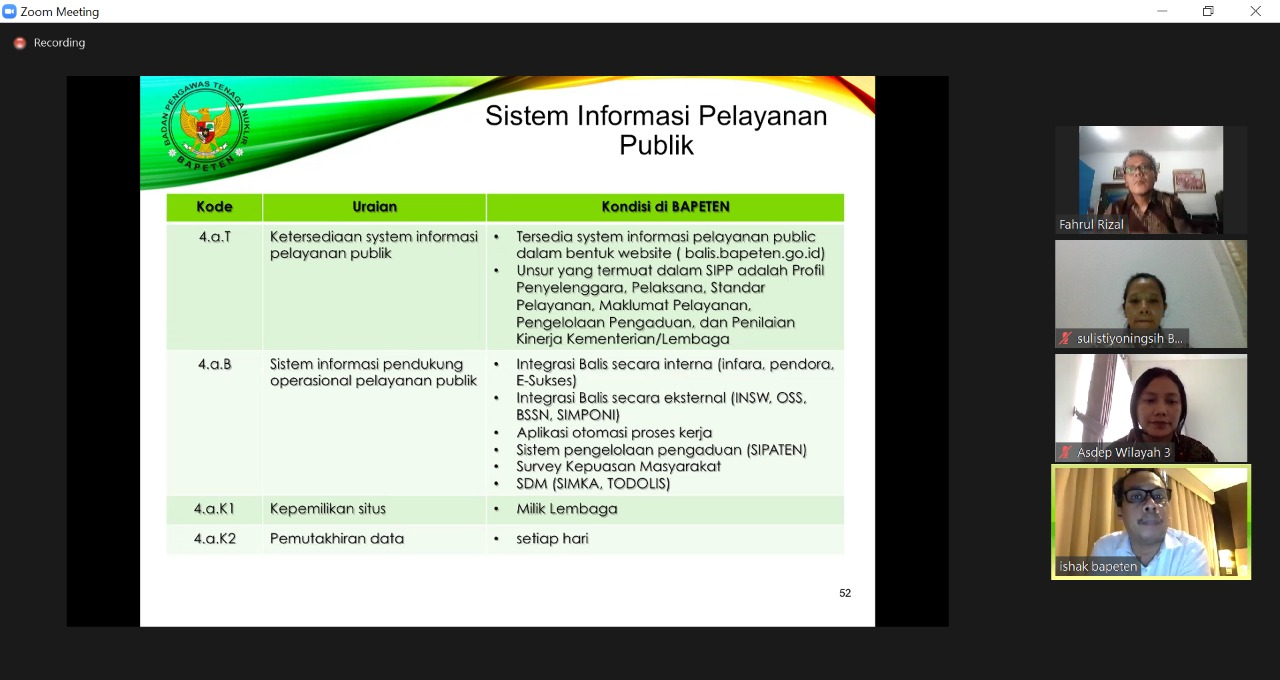This screenshot has width=1280, height=680.
Task: Click table cell code 4.a.B
Action: pyautogui.click(x=215, y=364)
